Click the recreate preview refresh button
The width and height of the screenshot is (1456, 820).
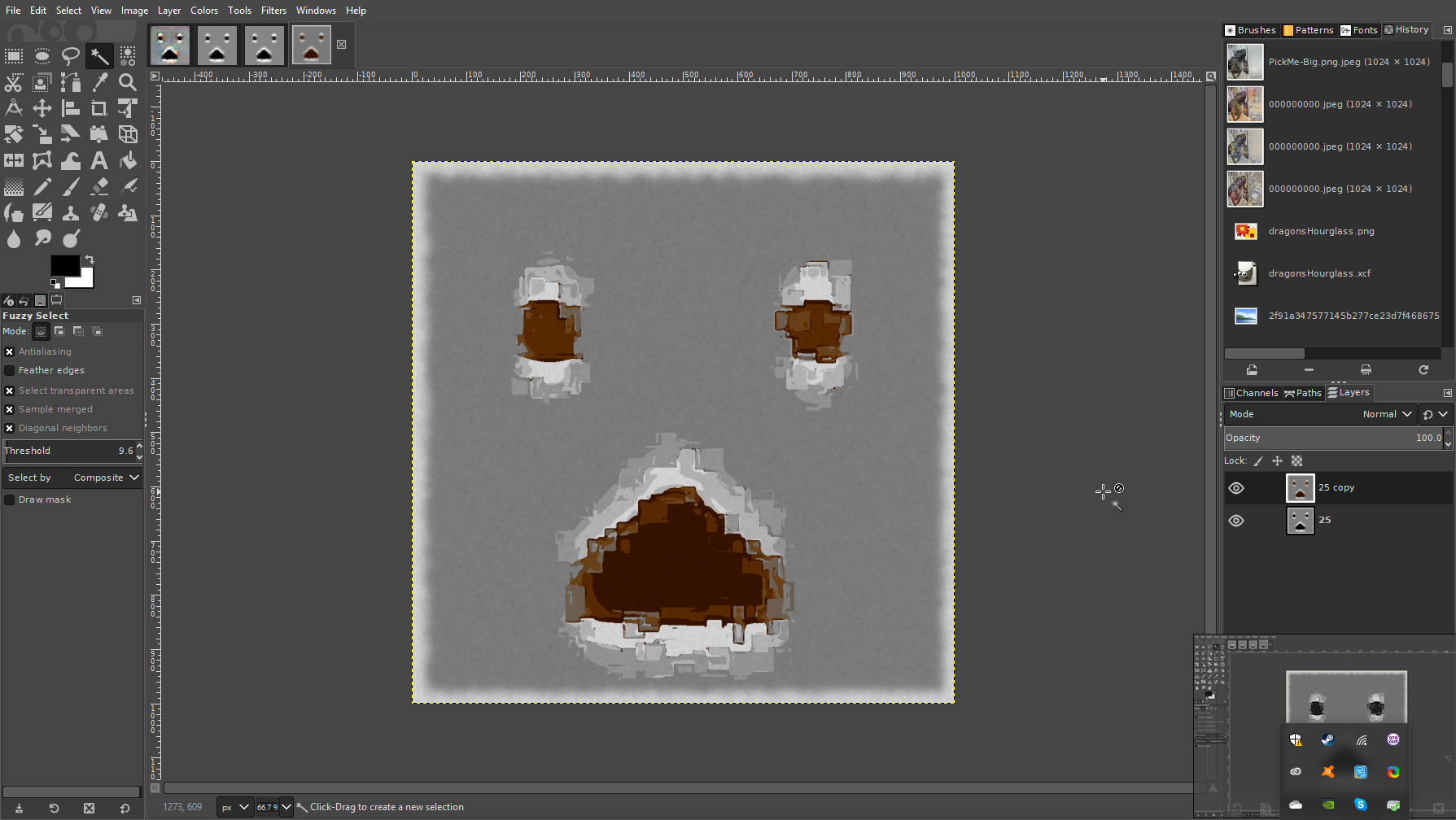pyautogui.click(x=1423, y=370)
